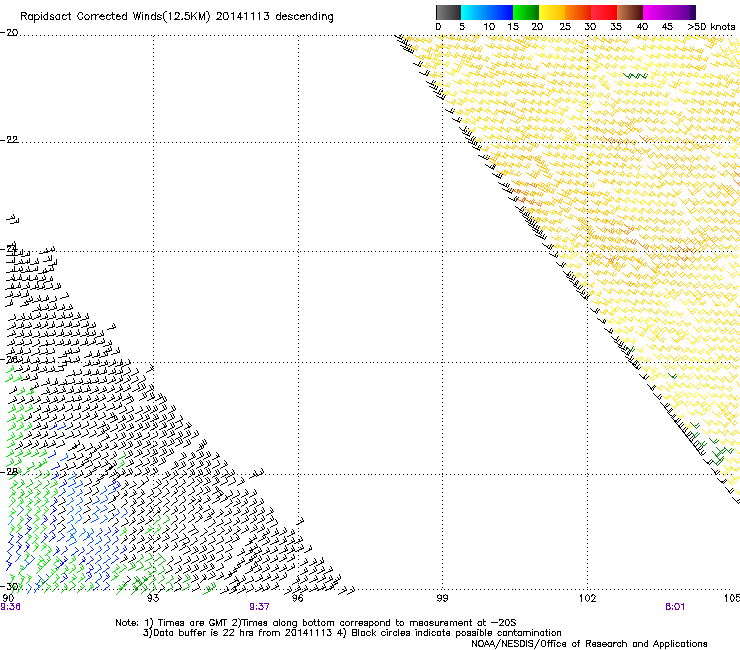The height and width of the screenshot is (650, 740).
Task: Click the chart title 'Rapidscat Corrected Winds(12.5KM)'
Action: coord(115,17)
